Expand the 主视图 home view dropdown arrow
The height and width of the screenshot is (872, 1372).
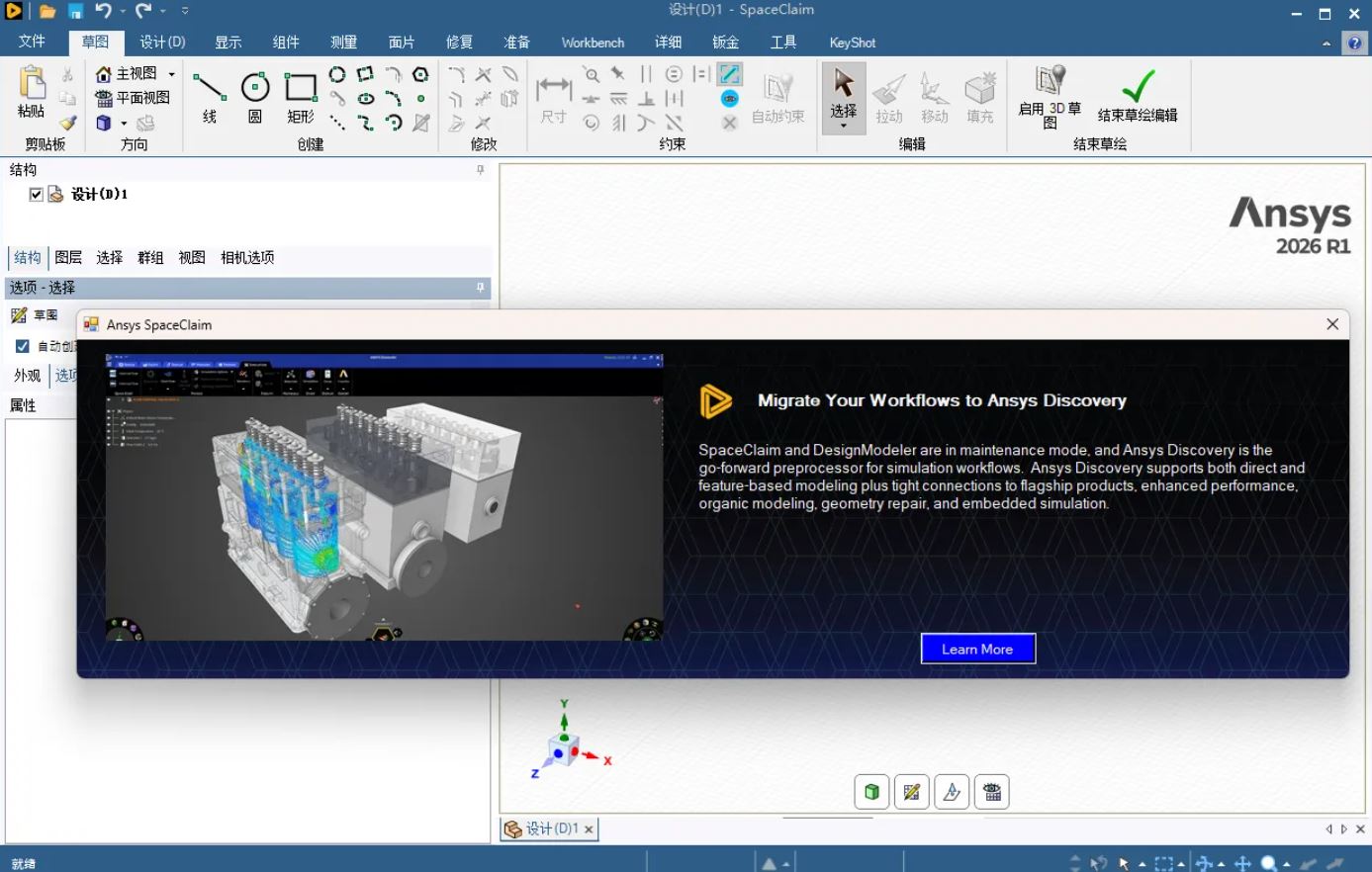(171, 74)
